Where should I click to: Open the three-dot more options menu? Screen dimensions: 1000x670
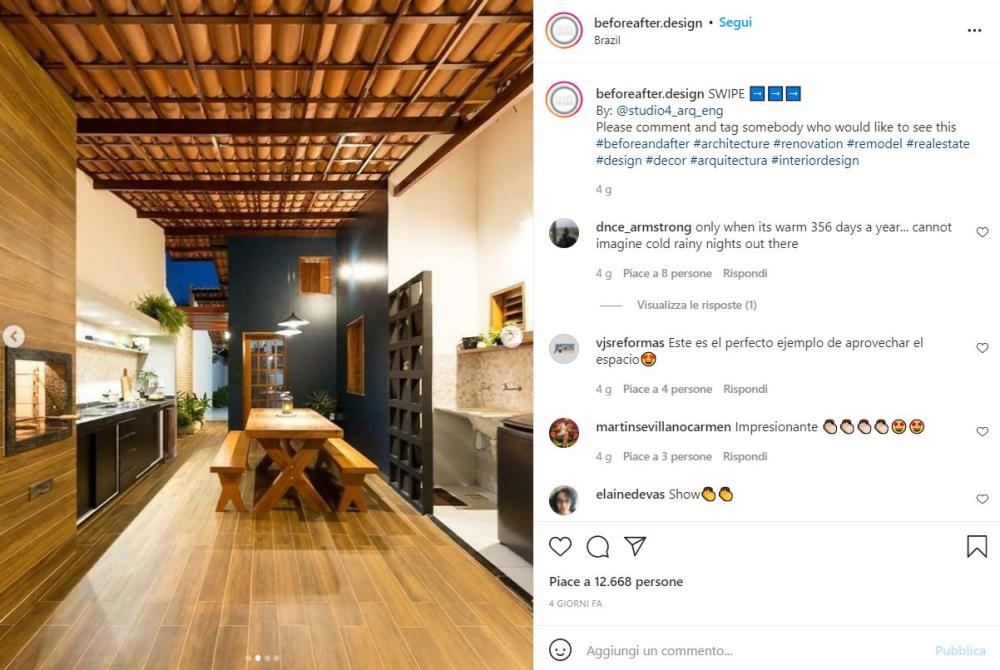pos(974,30)
